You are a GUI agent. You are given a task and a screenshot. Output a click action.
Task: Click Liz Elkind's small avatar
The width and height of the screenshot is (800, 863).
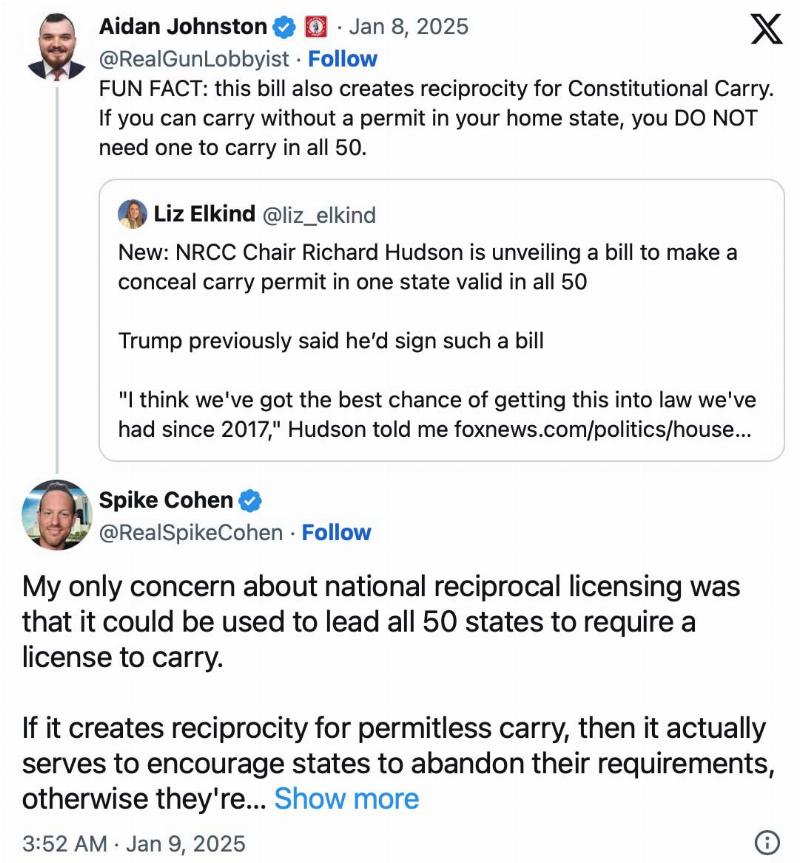point(132,214)
